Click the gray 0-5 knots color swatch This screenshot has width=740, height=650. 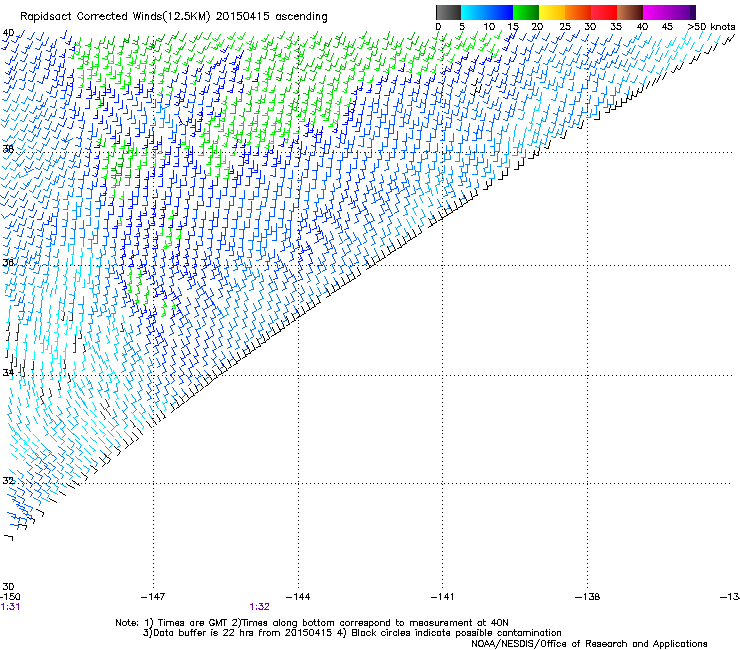tap(449, 12)
